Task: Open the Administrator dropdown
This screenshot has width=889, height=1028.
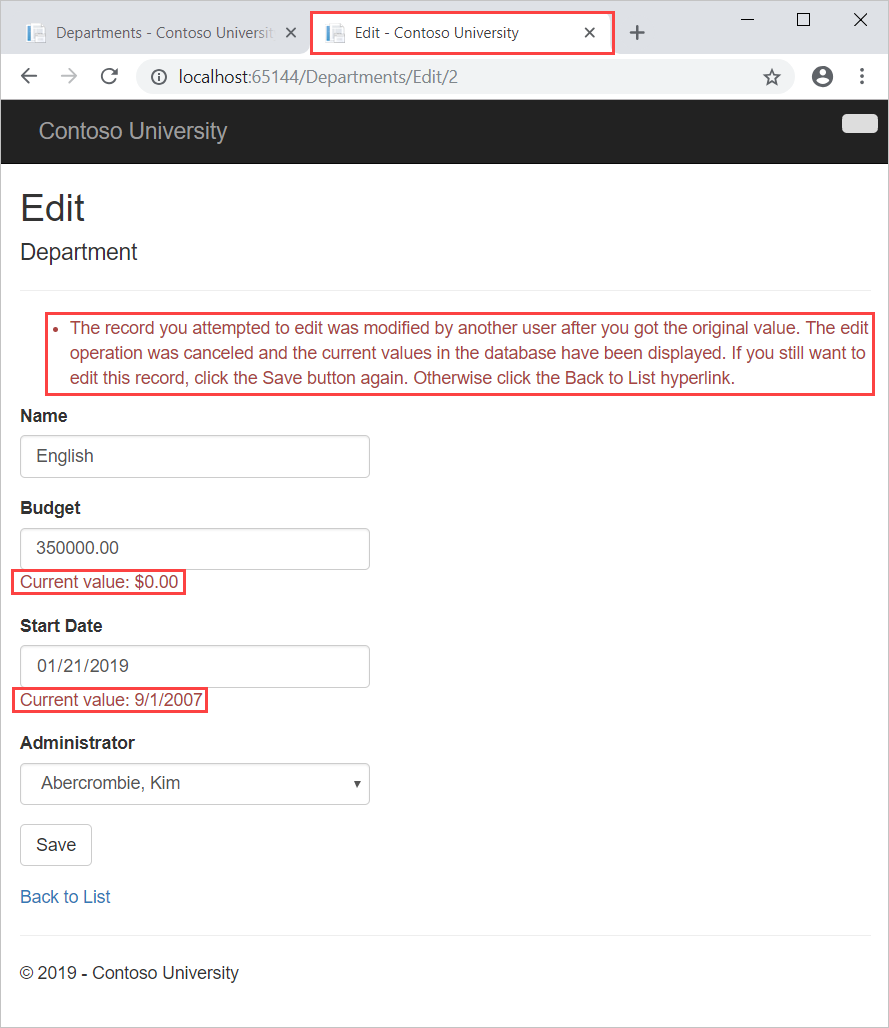Action: click(x=194, y=784)
